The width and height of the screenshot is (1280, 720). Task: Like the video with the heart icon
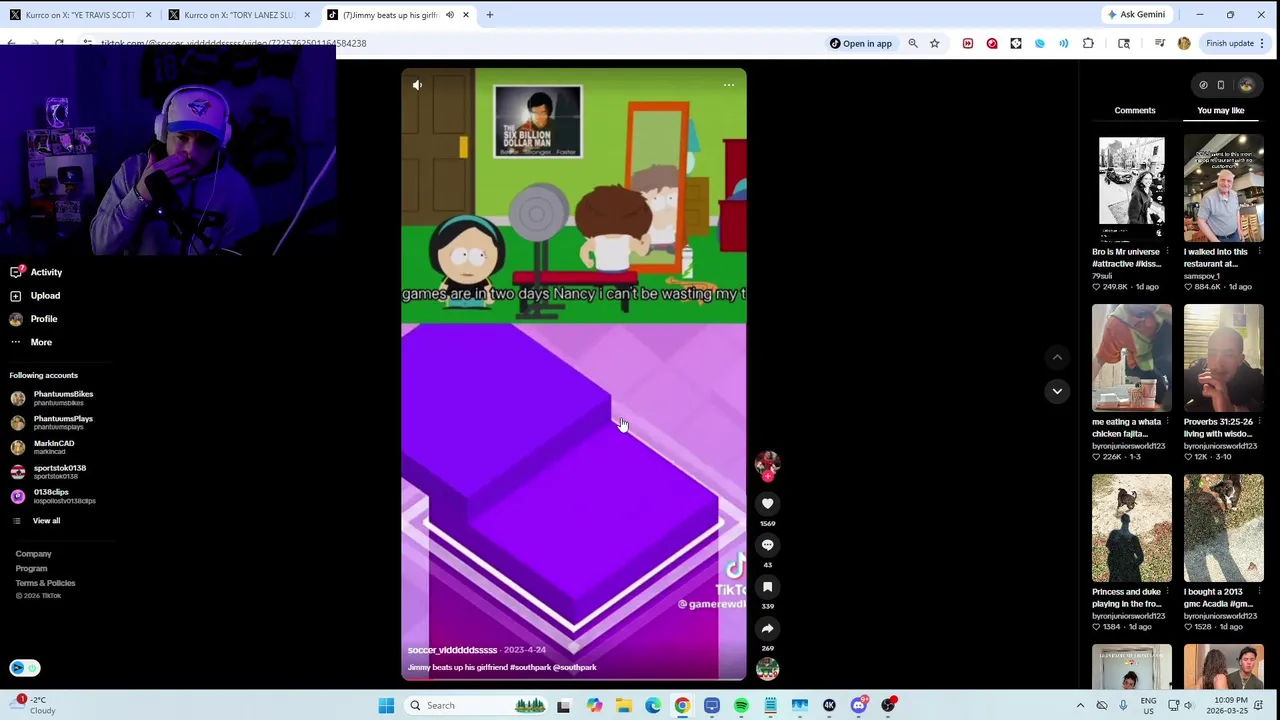tap(767, 504)
